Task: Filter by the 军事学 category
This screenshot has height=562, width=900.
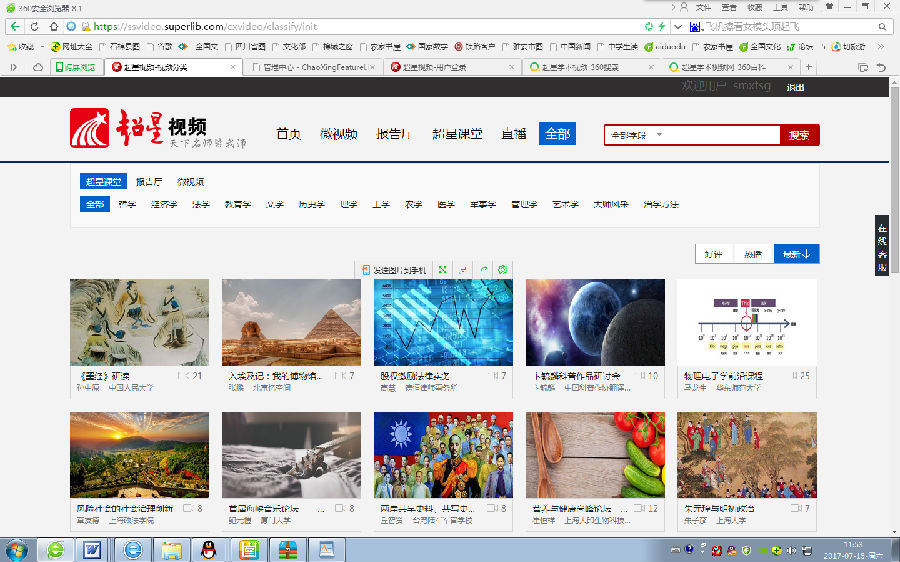Action: coord(483,204)
